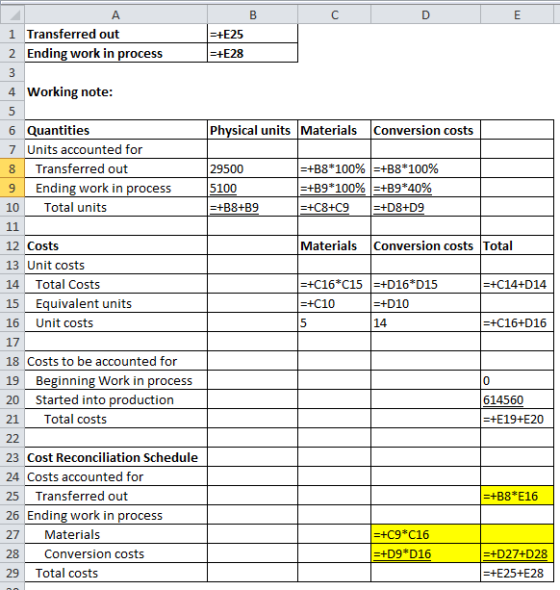Click cell with value 29500
Screen dimensions: 560x590
[x=253, y=169]
